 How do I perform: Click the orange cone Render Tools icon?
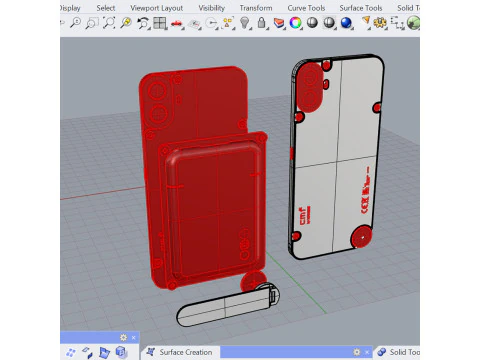[366, 23]
